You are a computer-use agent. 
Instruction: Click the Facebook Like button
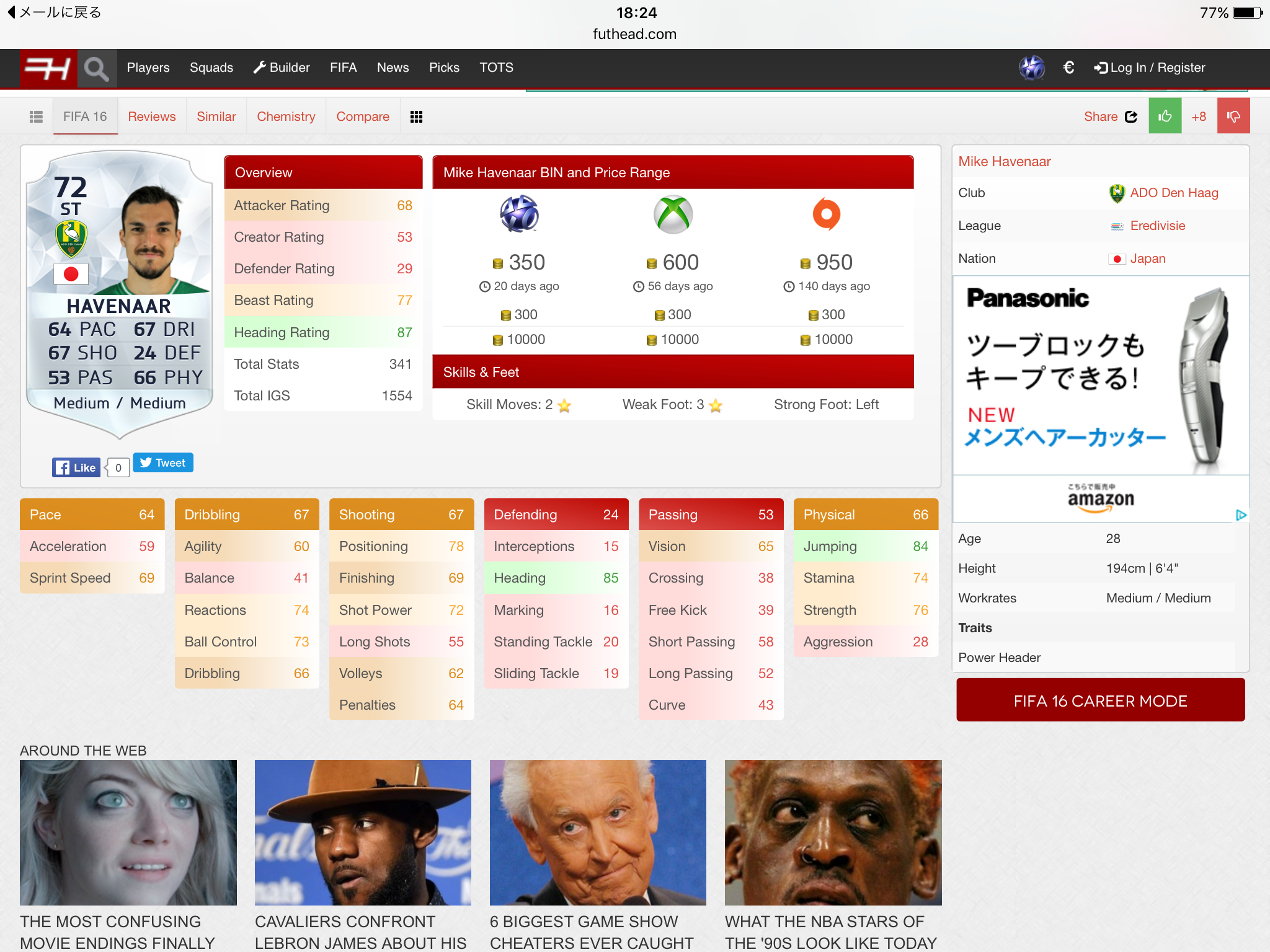pos(76,467)
